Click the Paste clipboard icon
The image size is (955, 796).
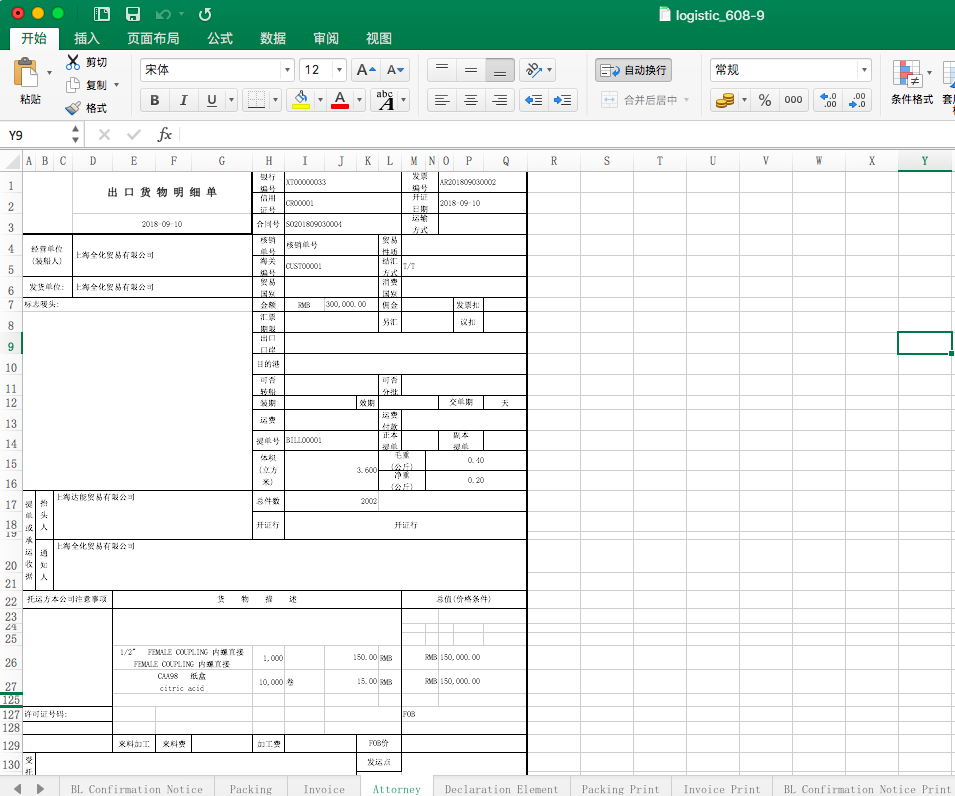point(28,73)
